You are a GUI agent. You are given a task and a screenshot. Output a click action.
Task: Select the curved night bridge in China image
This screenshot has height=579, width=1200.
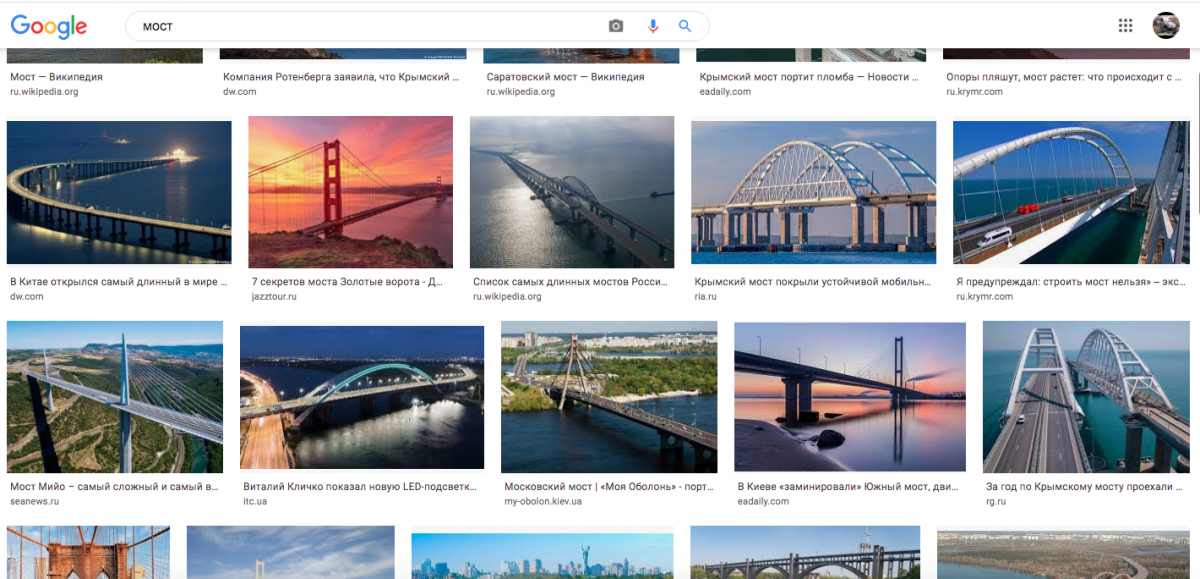coord(119,192)
